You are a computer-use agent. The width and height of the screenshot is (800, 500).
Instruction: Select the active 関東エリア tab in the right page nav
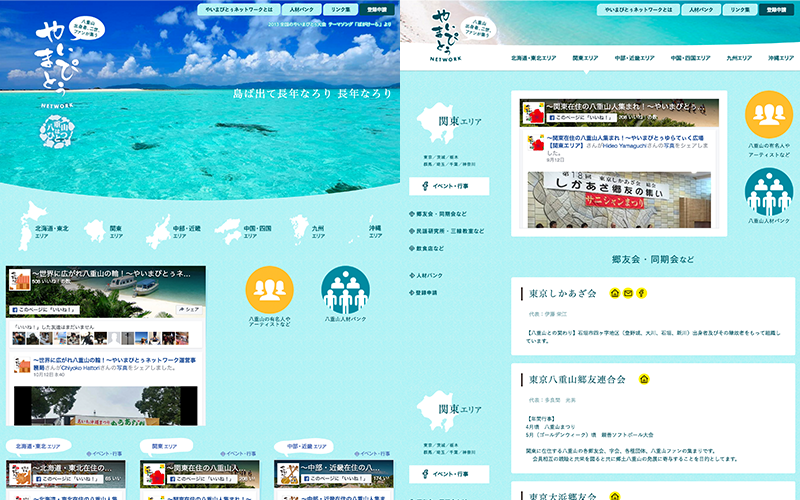point(585,58)
